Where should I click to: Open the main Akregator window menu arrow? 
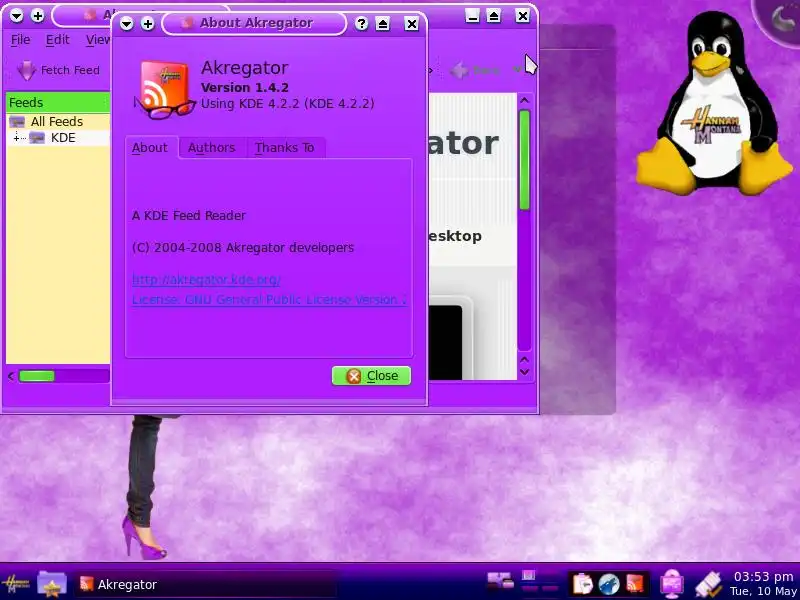tap(16, 16)
